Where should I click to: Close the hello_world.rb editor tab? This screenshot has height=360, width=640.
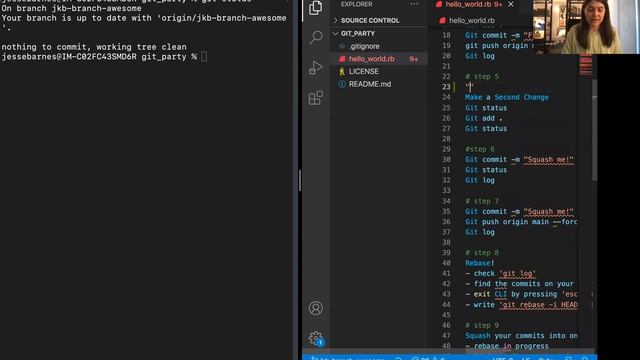click(x=511, y=4)
